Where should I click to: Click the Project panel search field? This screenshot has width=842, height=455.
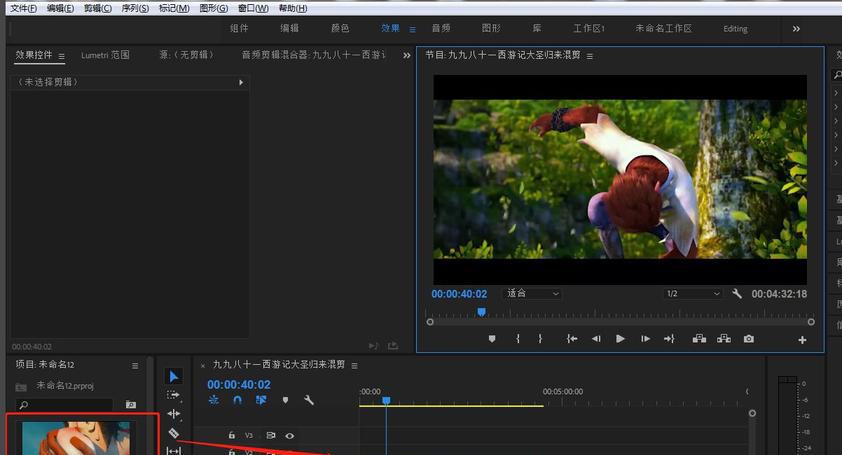click(x=64, y=405)
